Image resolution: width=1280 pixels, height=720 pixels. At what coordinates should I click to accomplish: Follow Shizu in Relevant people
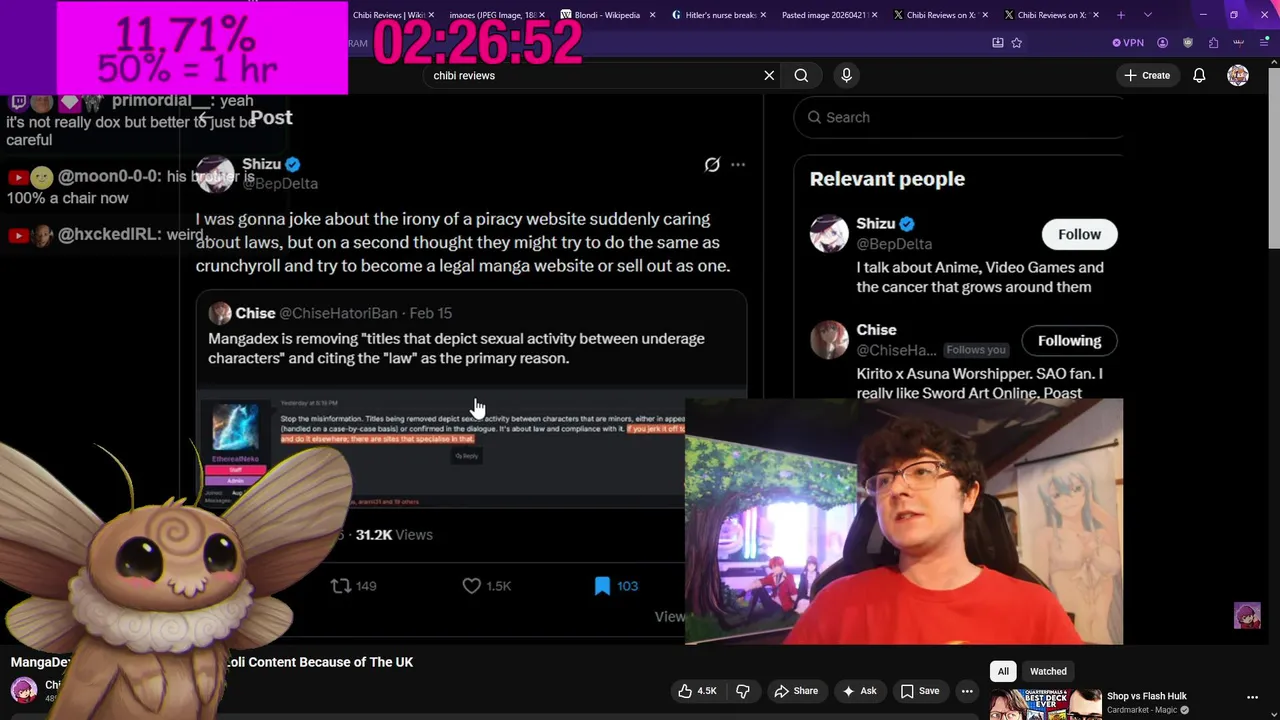(1079, 234)
